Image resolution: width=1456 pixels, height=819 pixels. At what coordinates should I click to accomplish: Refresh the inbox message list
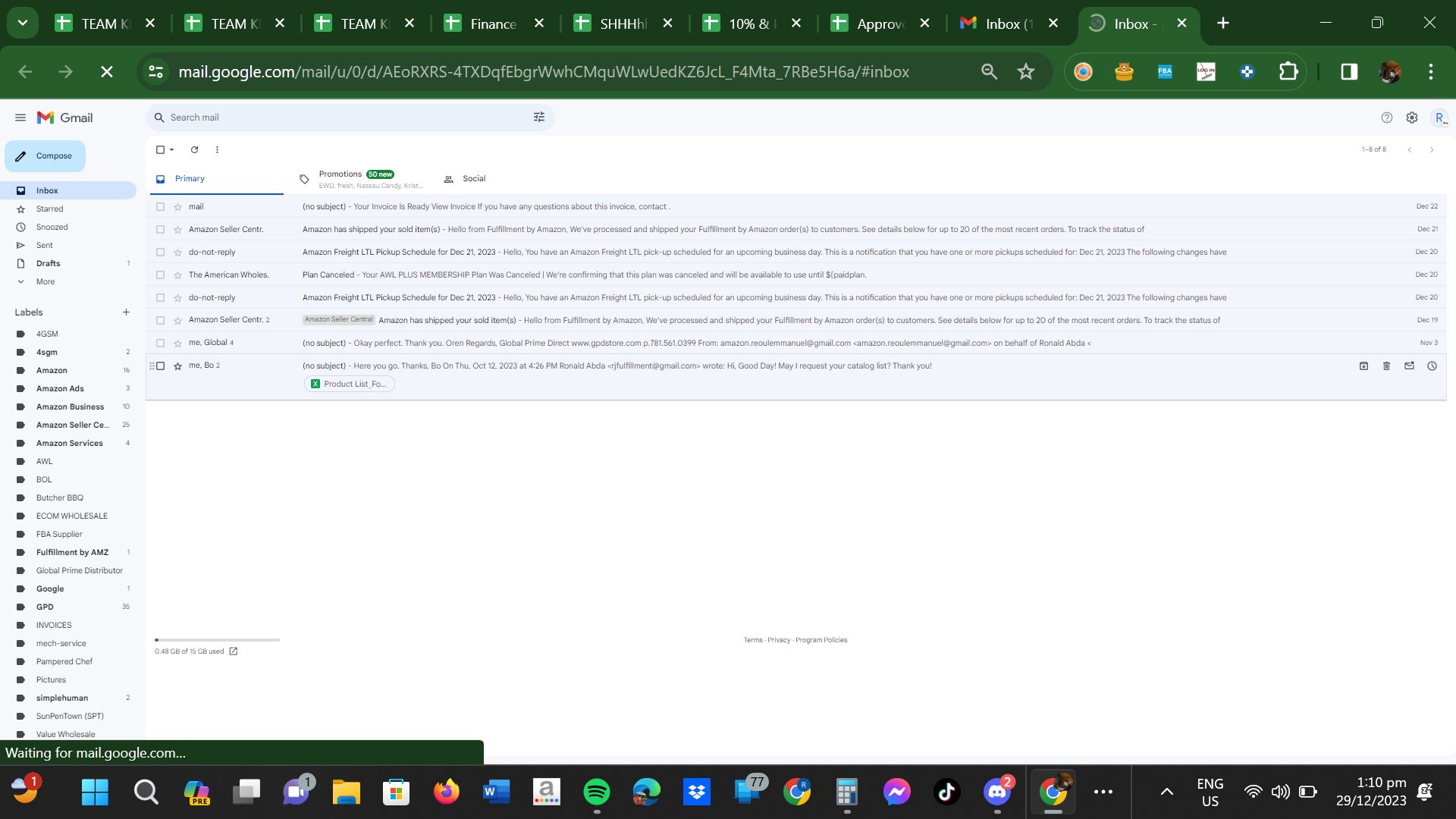pos(194,149)
